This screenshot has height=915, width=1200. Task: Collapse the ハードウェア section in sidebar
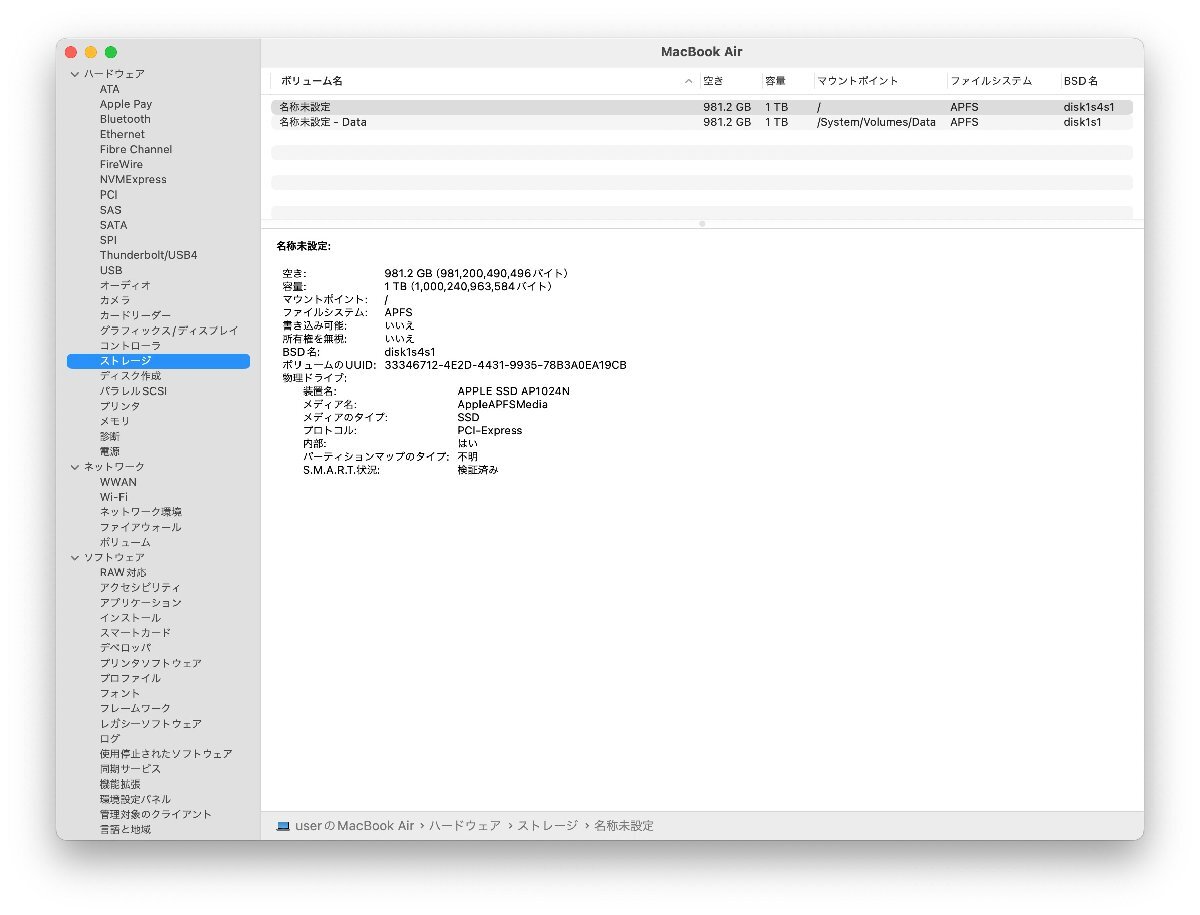coord(74,73)
